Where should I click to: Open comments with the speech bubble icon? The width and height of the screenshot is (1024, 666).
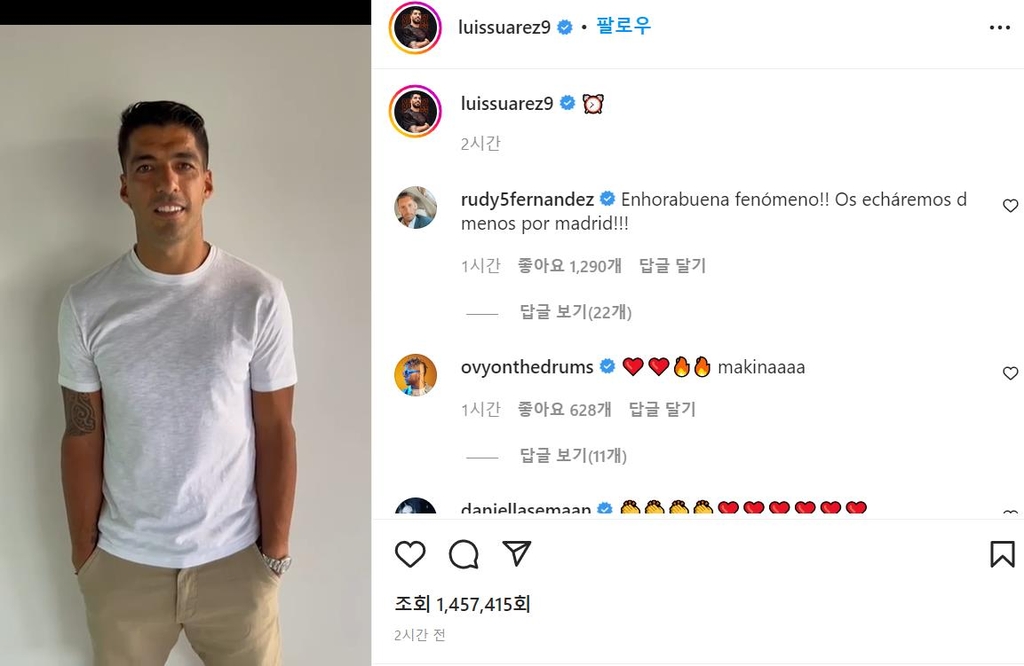(x=463, y=554)
